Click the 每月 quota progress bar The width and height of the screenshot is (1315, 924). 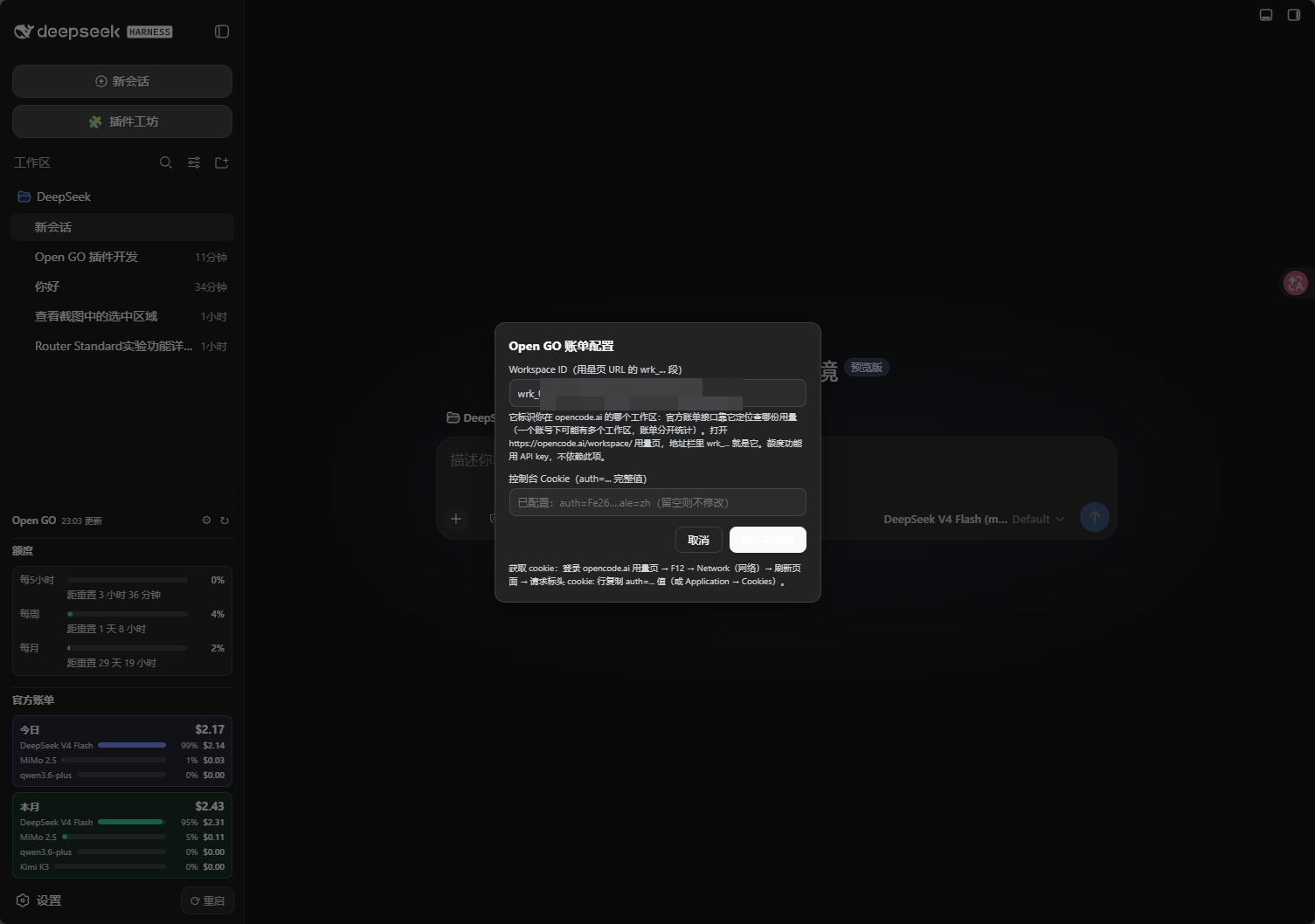[128, 648]
